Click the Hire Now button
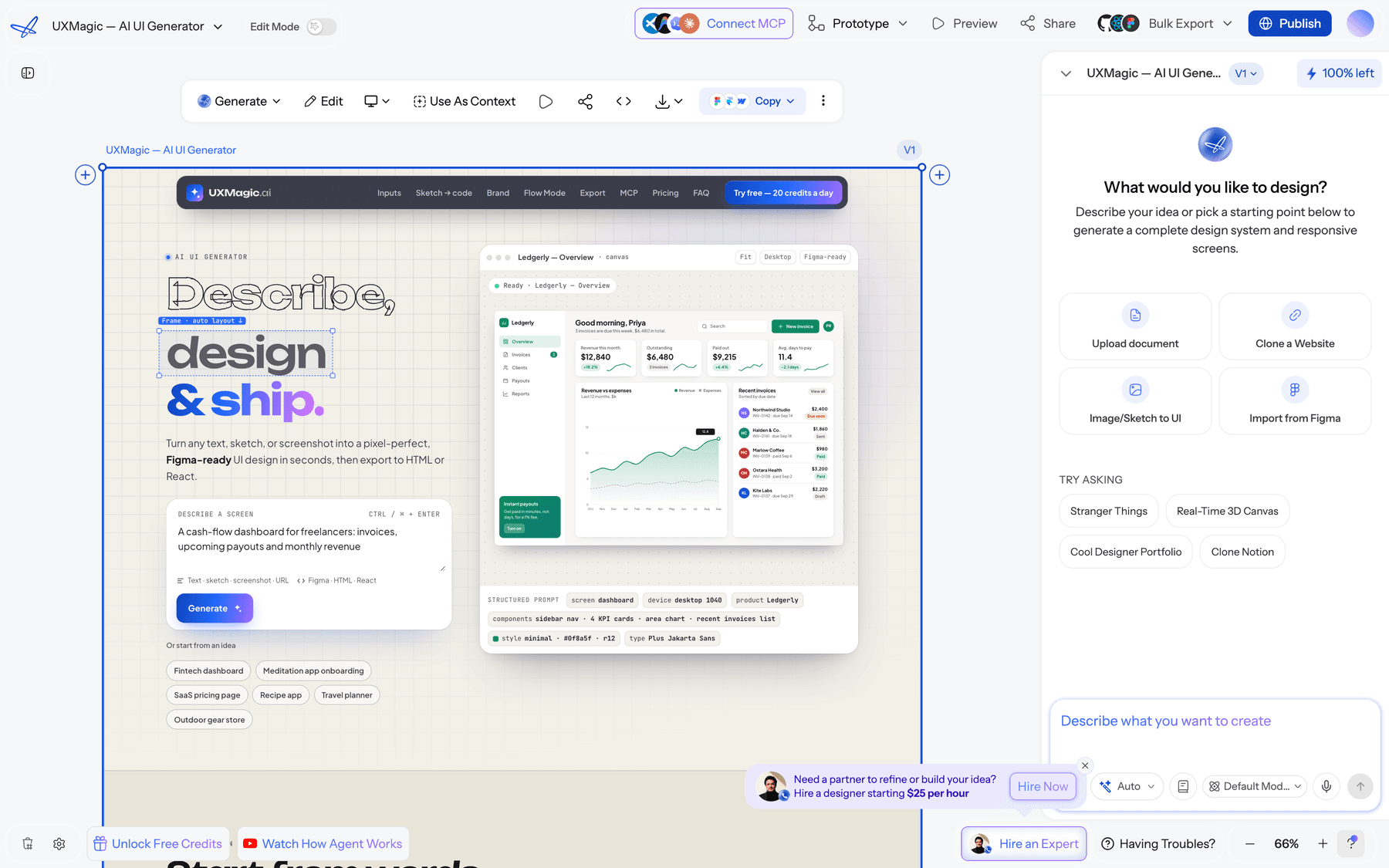The height and width of the screenshot is (868, 1389). click(1043, 786)
